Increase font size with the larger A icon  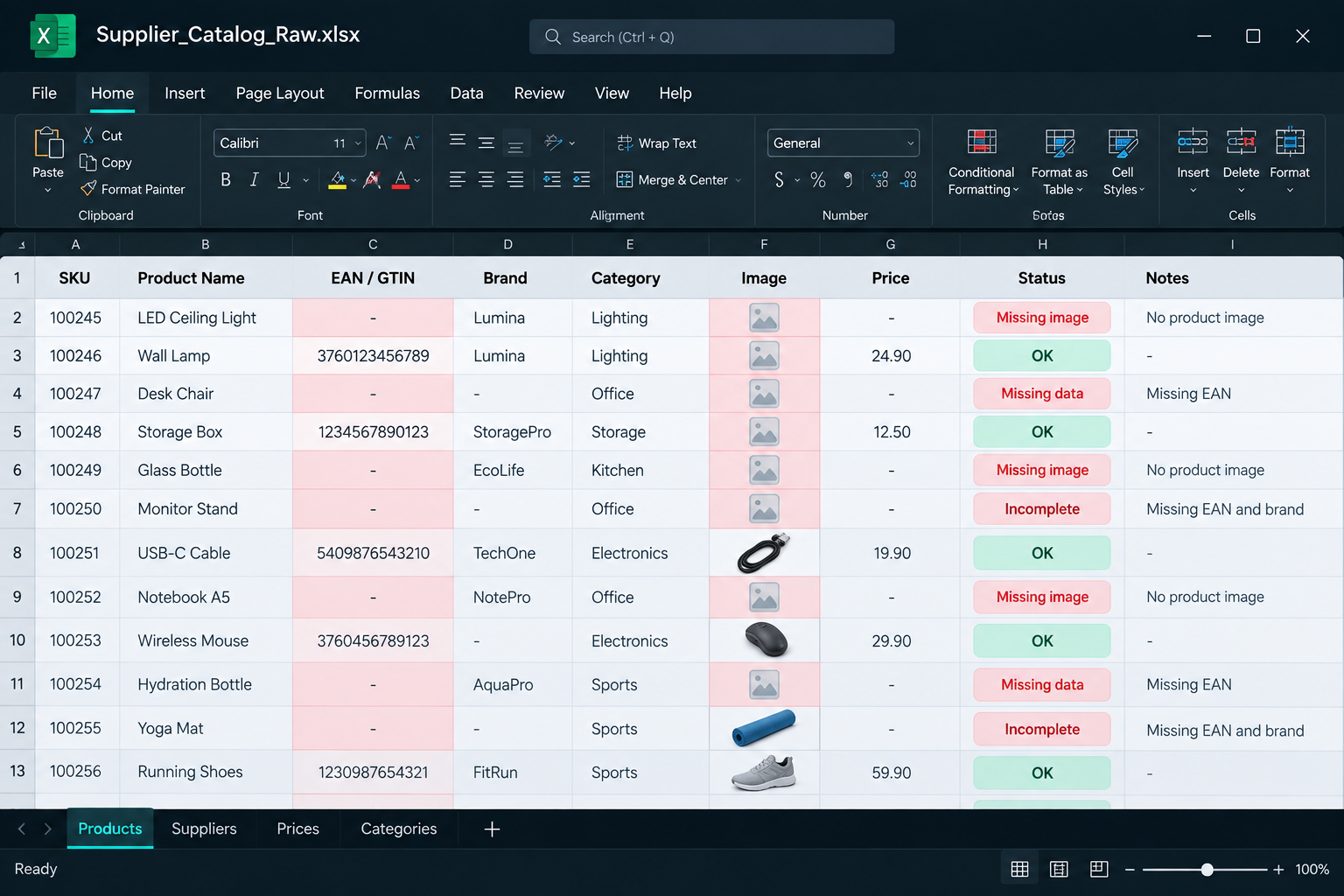(383, 143)
